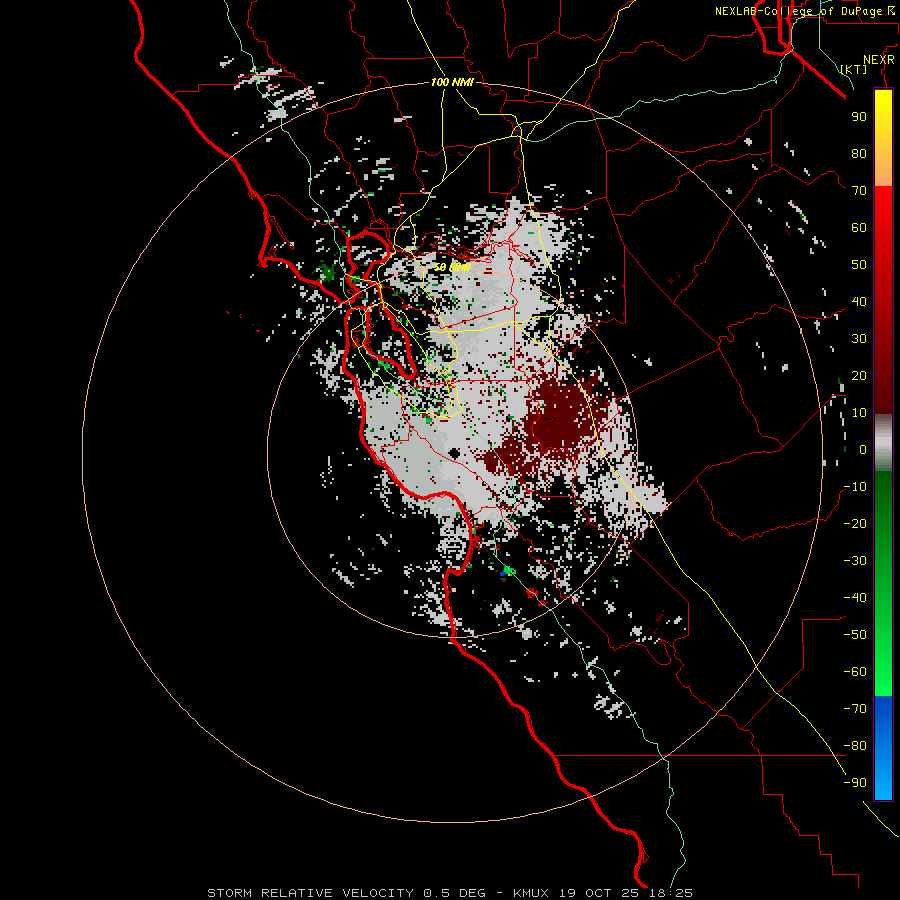900x900 pixels.
Task: Click the 70 value on velocity scale
Action: coord(859,191)
